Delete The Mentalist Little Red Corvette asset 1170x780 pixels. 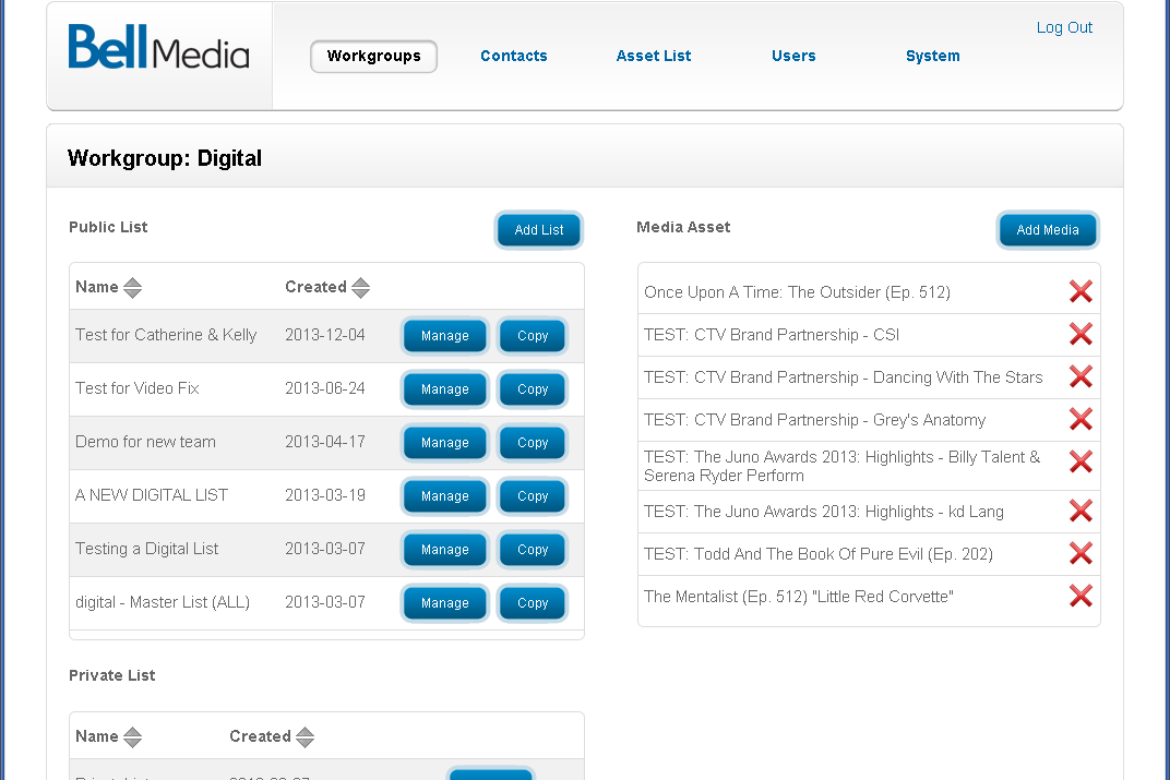click(1080, 596)
